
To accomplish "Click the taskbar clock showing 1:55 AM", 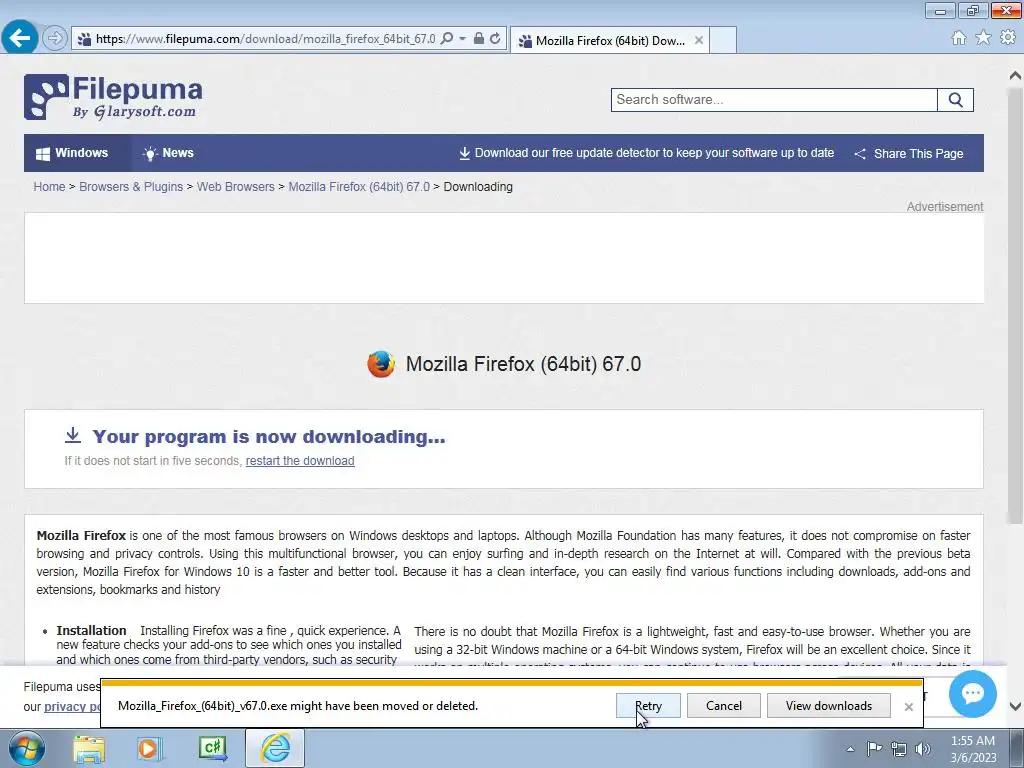I will [x=973, y=749].
